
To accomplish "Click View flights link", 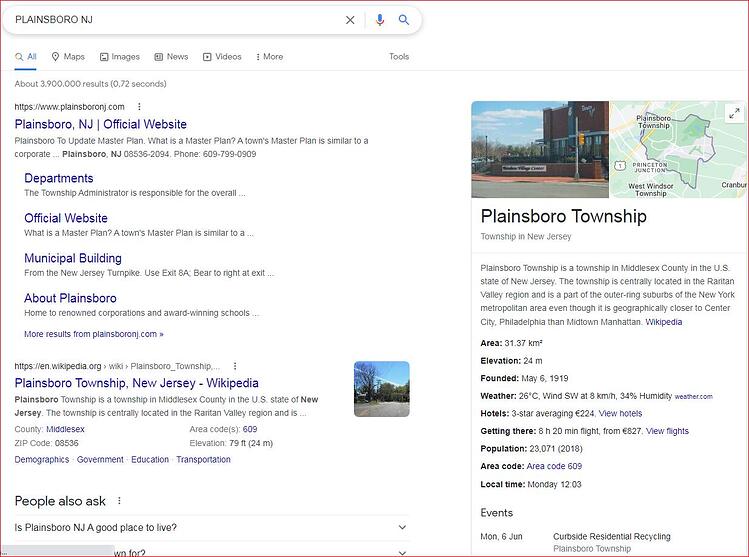I will pos(667,431).
